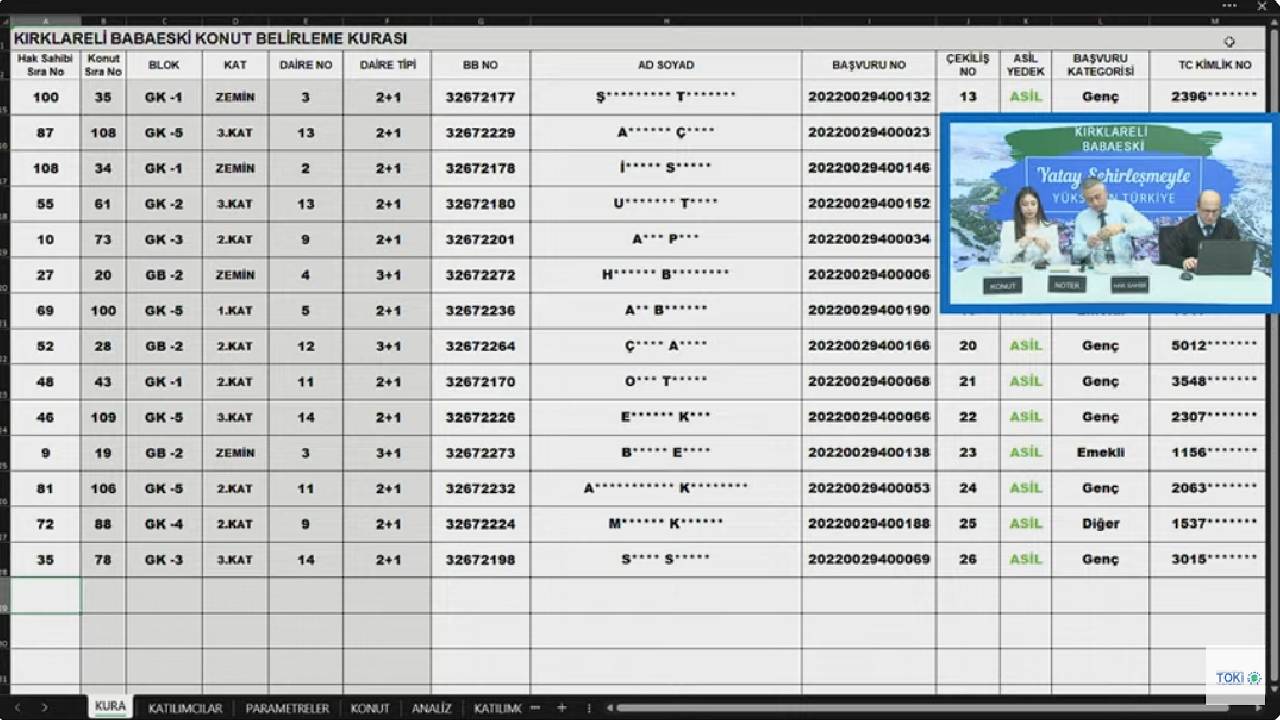Select GB -2 block cell for BB 32672273

click(164, 453)
